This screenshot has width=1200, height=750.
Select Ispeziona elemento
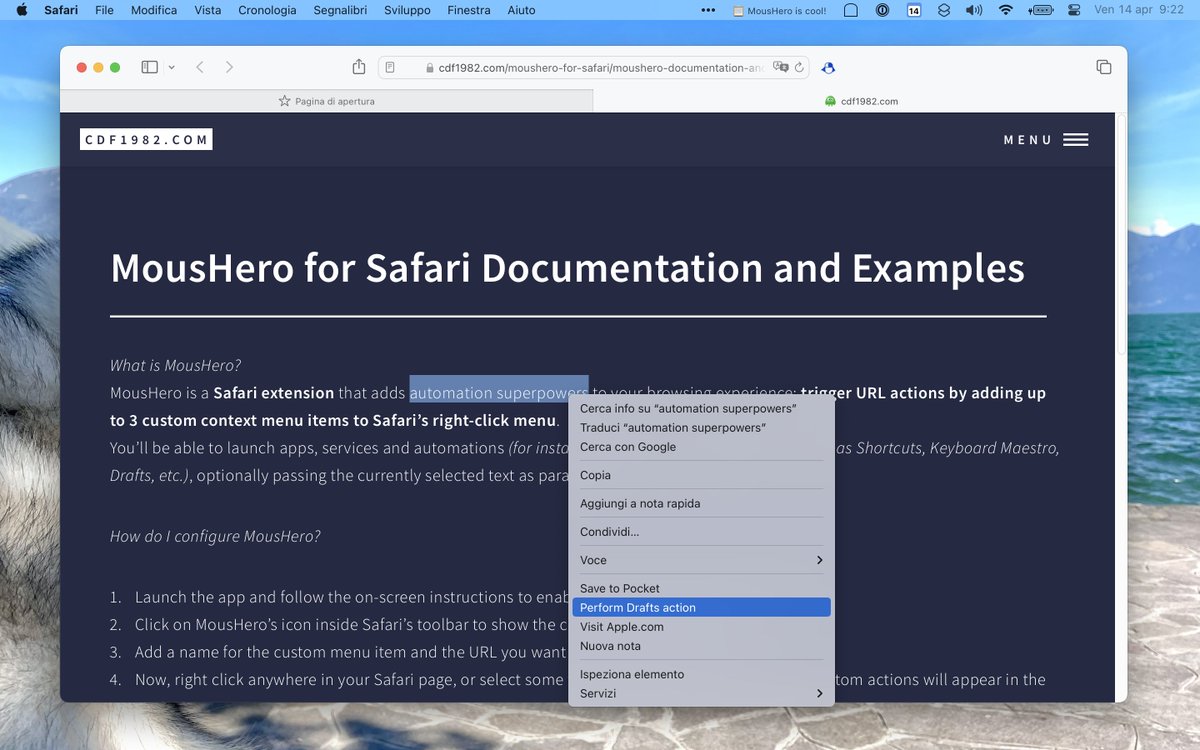click(701, 674)
